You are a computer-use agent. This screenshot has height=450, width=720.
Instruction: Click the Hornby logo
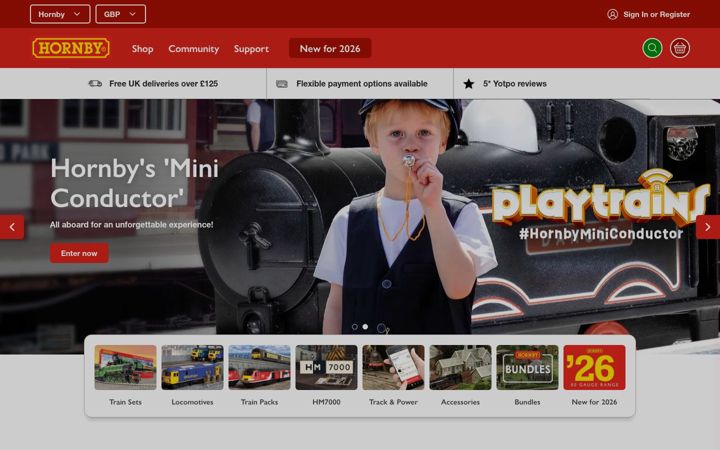point(71,48)
